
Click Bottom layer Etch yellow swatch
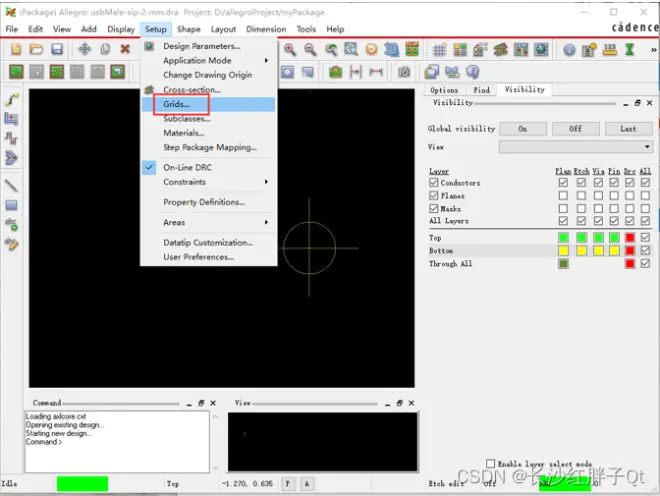[x=581, y=251]
